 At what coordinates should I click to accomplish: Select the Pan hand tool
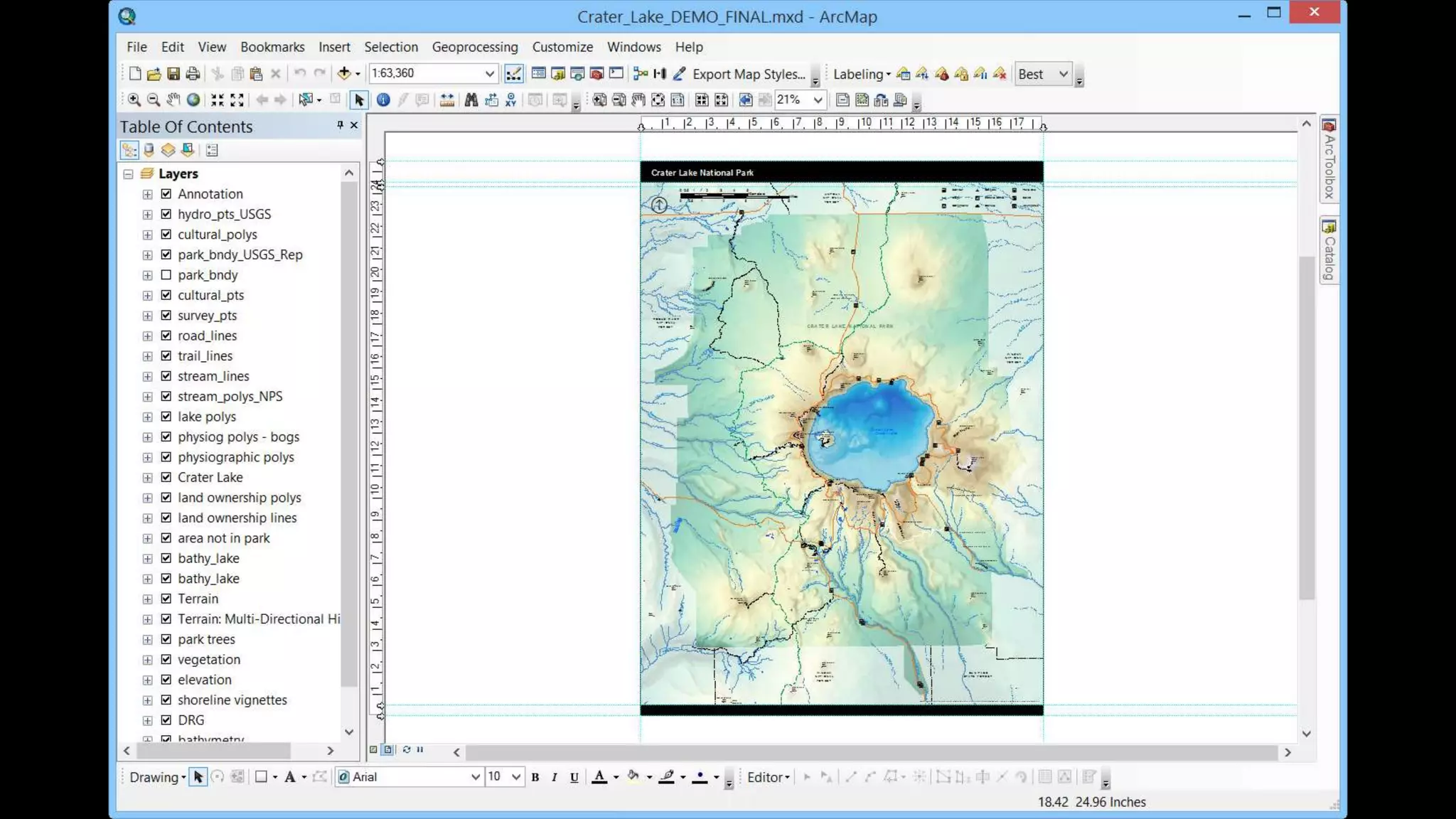click(x=173, y=100)
